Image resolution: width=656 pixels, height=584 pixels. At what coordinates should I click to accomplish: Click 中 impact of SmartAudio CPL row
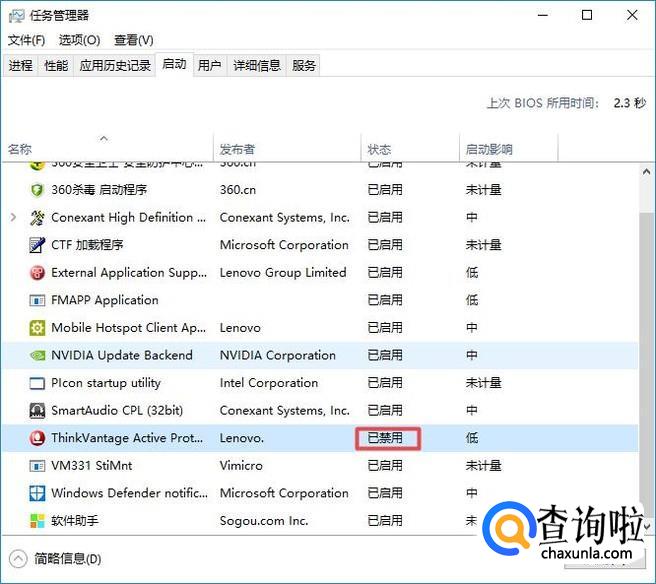(x=472, y=410)
